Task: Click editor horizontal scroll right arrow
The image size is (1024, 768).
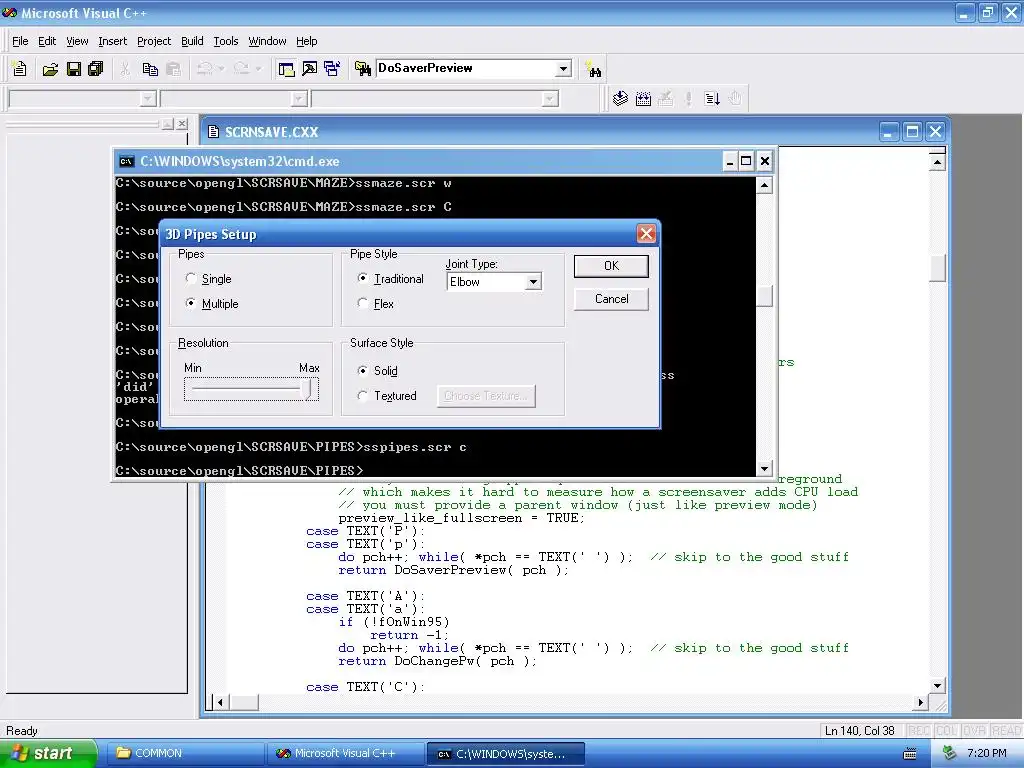Action: 920,703
